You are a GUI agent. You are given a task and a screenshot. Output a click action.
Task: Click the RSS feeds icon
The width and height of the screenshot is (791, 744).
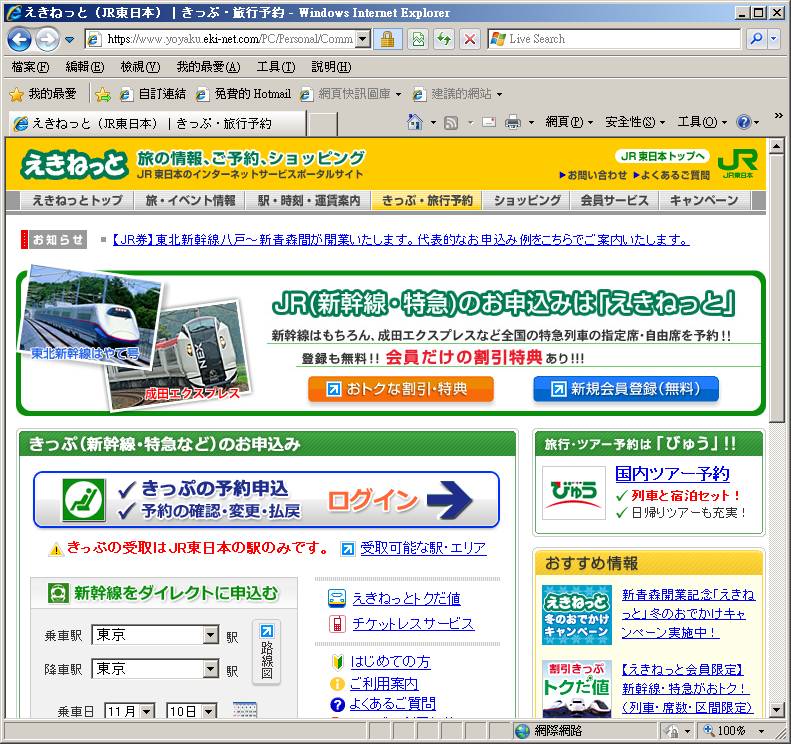click(451, 122)
